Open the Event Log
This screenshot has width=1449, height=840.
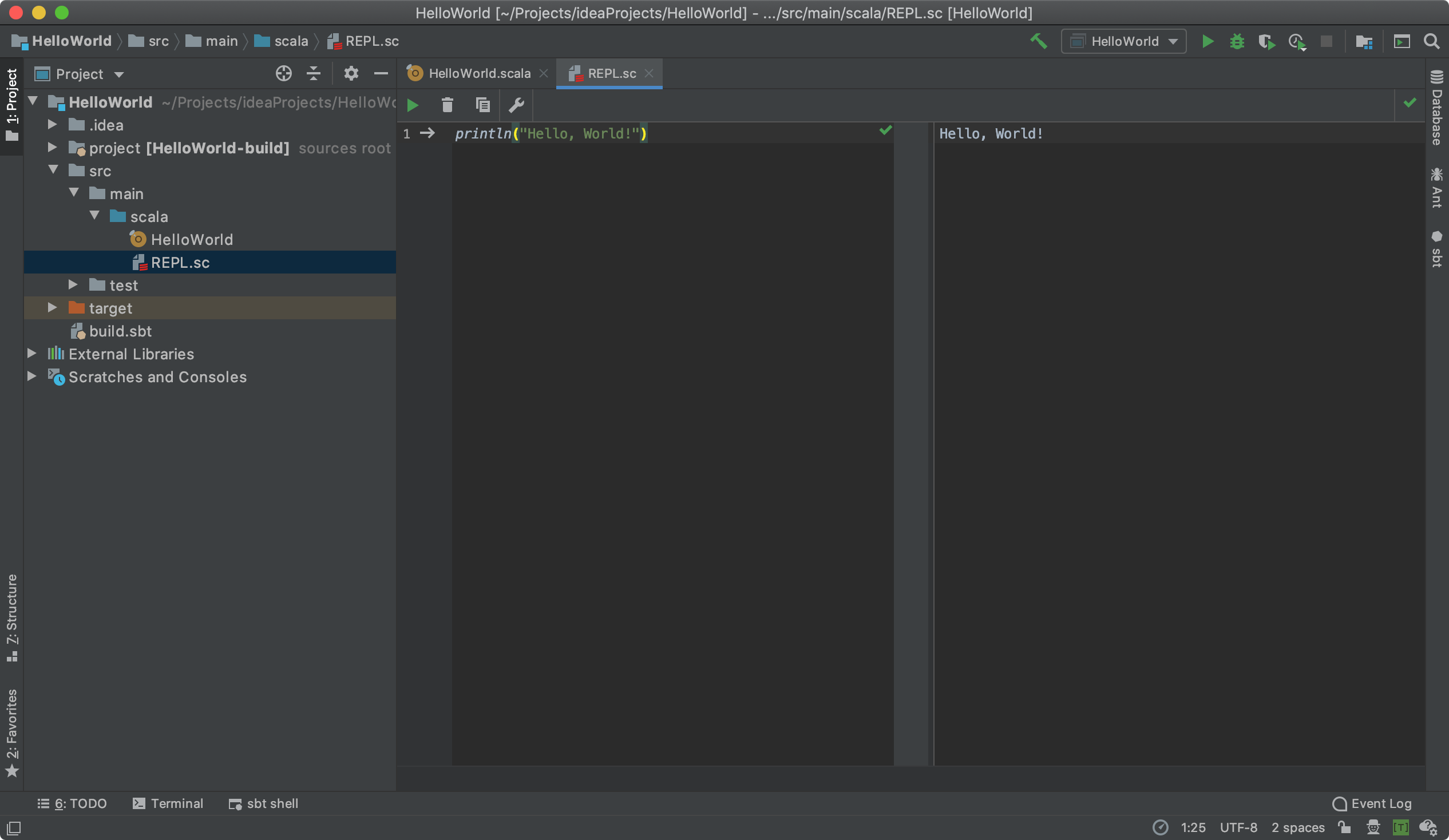[x=1372, y=803]
